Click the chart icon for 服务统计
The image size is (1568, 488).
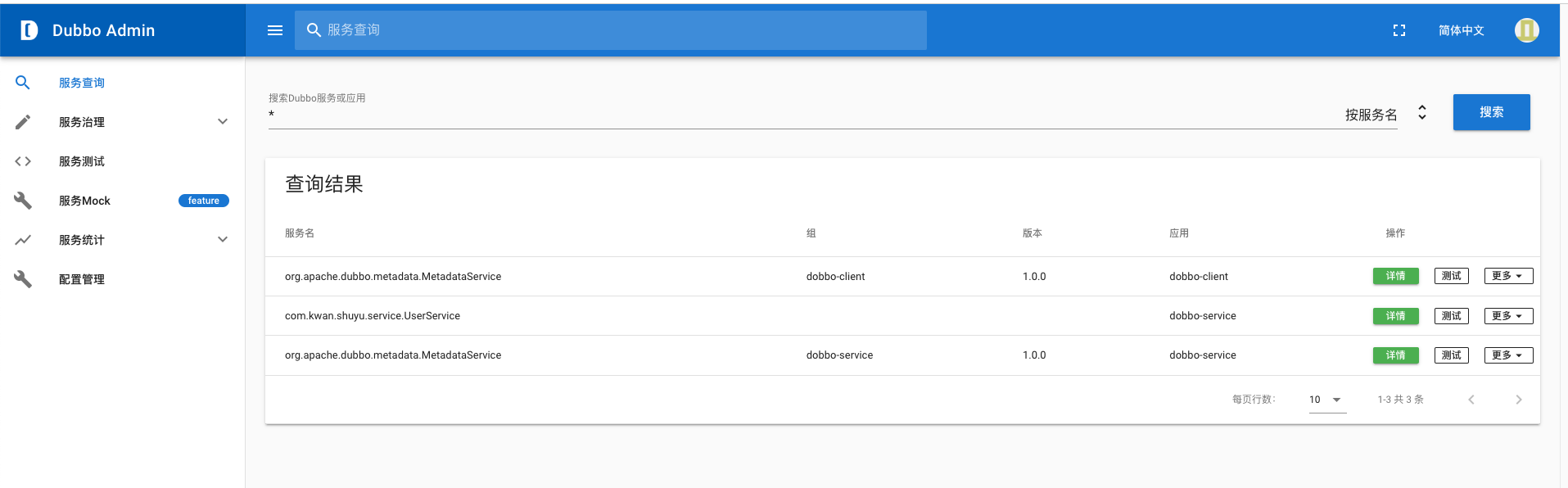(x=23, y=240)
